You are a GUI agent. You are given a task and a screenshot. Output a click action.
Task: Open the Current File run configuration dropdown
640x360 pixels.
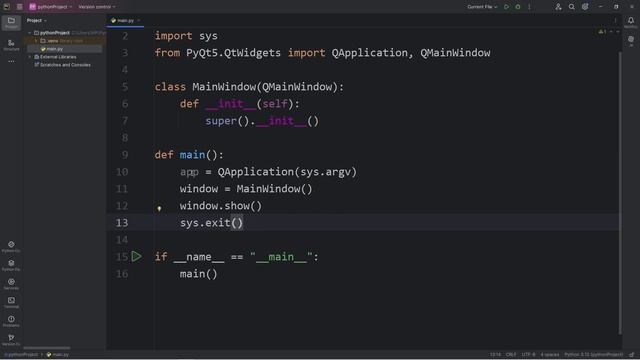pyautogui.click(x=482, y=7)
